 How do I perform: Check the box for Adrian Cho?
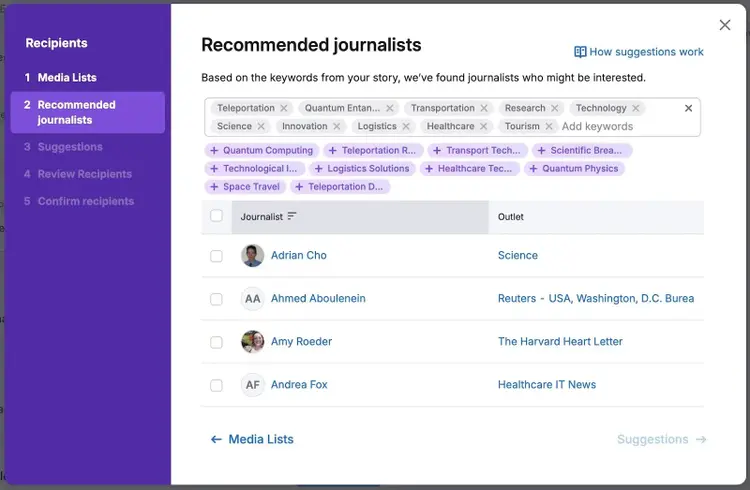pos(216,256)
